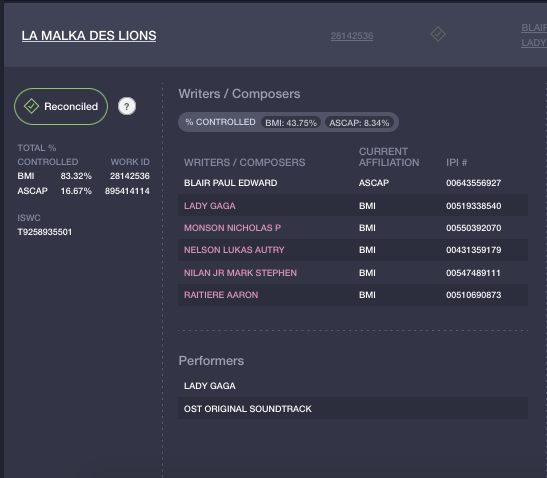This screenshot has width=547, height=478.
Task: Select the ASCAP work ID 895414114
Action: click(x=127, y=191)
